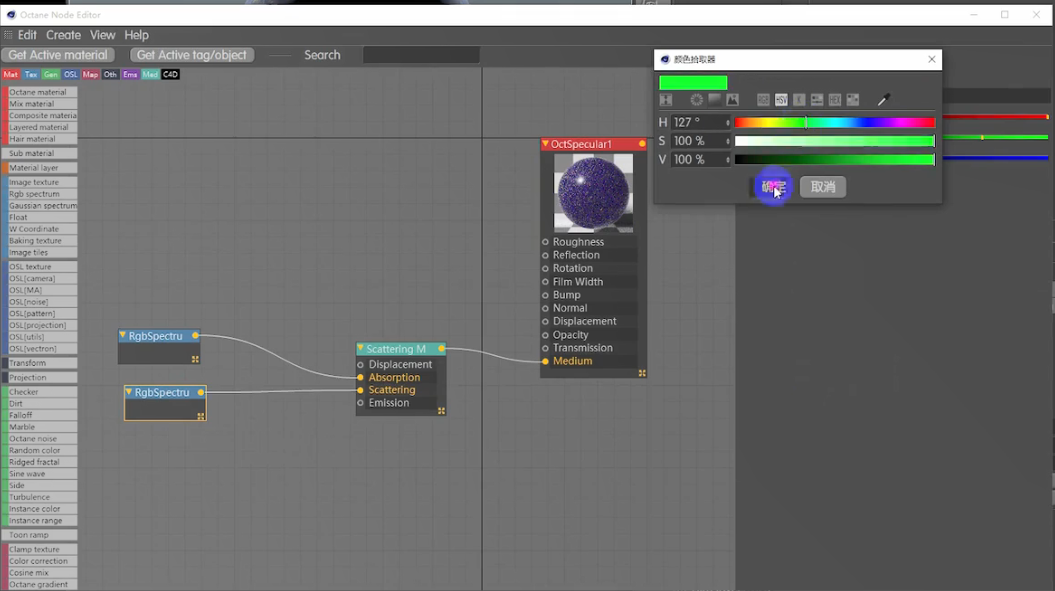This screenshot has height=591, width=1055.
Task: Open the Help menu
Action: click(136, 35)
